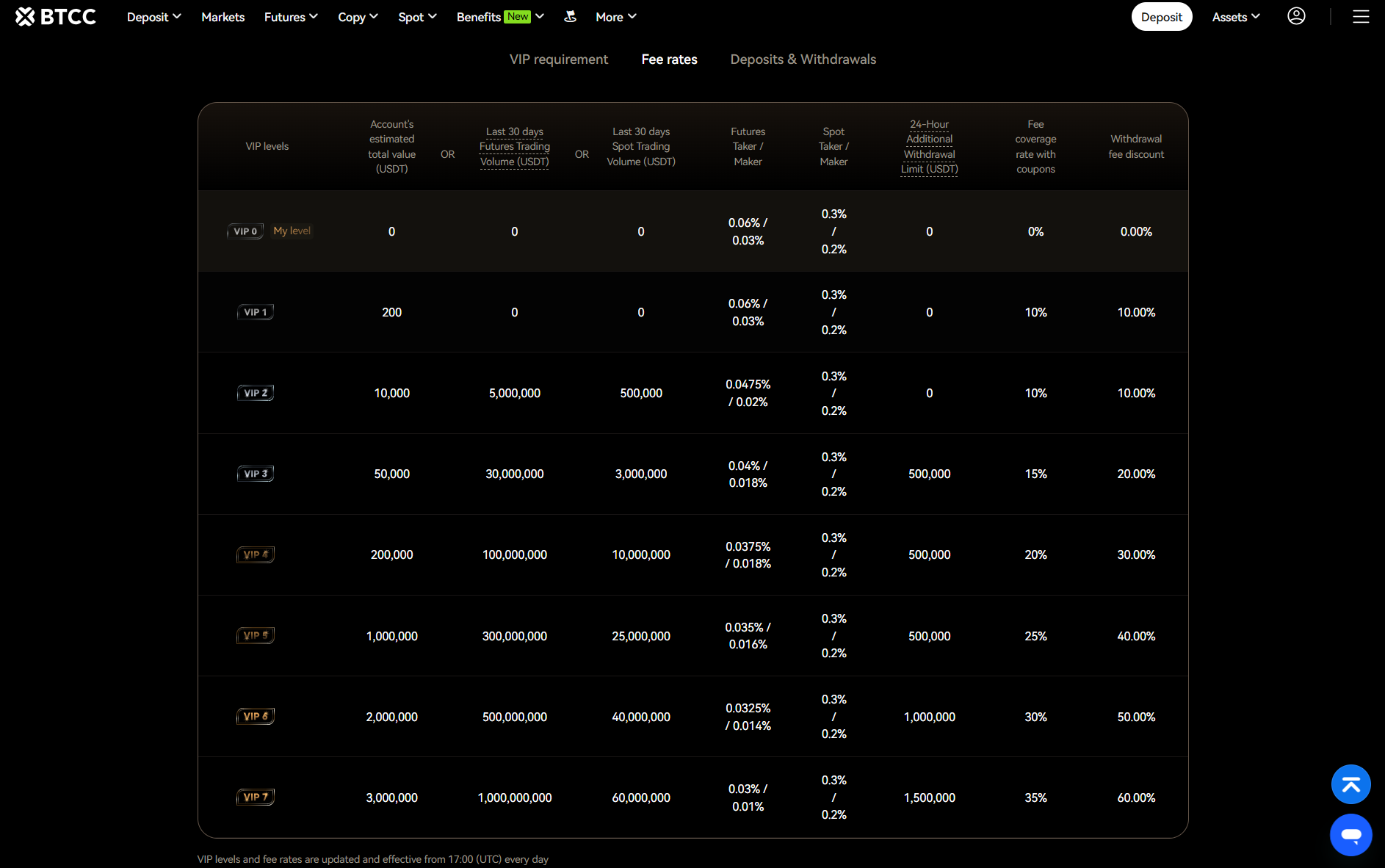Open the user account profile icon
This screenshot has height=868, width=1385.
point(1296,16)
